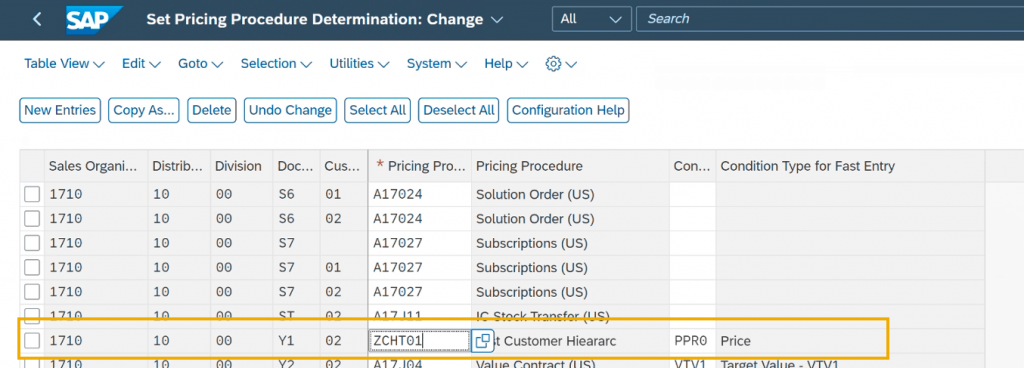The height and width of the screenshot is (368, 1024).
Task: Open the settings gear icon menu
Action: pos(561,64)
